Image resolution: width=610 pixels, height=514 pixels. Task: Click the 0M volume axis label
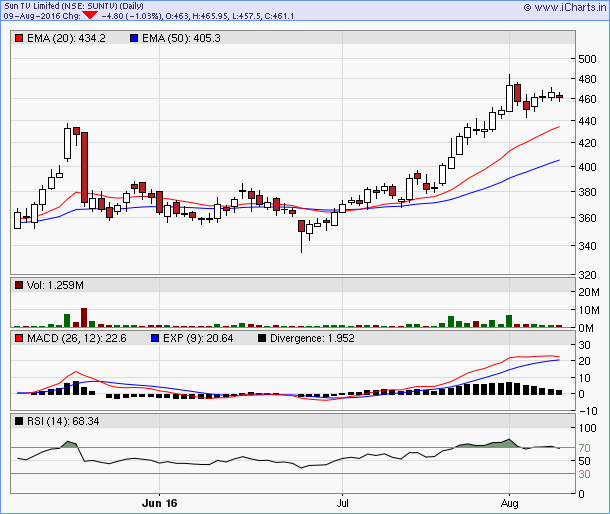pos(586,328)
